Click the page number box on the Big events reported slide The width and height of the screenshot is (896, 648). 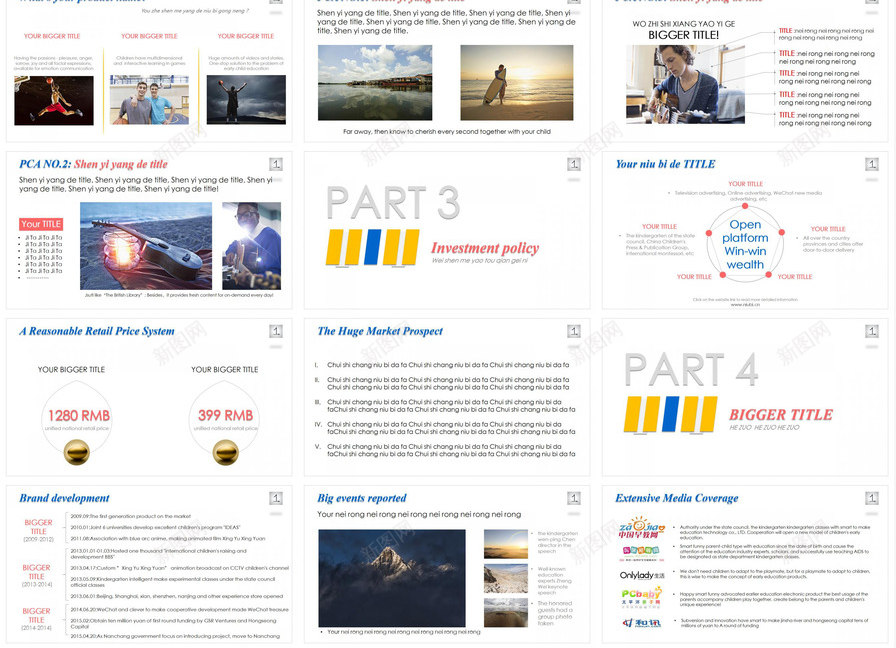click(x=574, y=498)
